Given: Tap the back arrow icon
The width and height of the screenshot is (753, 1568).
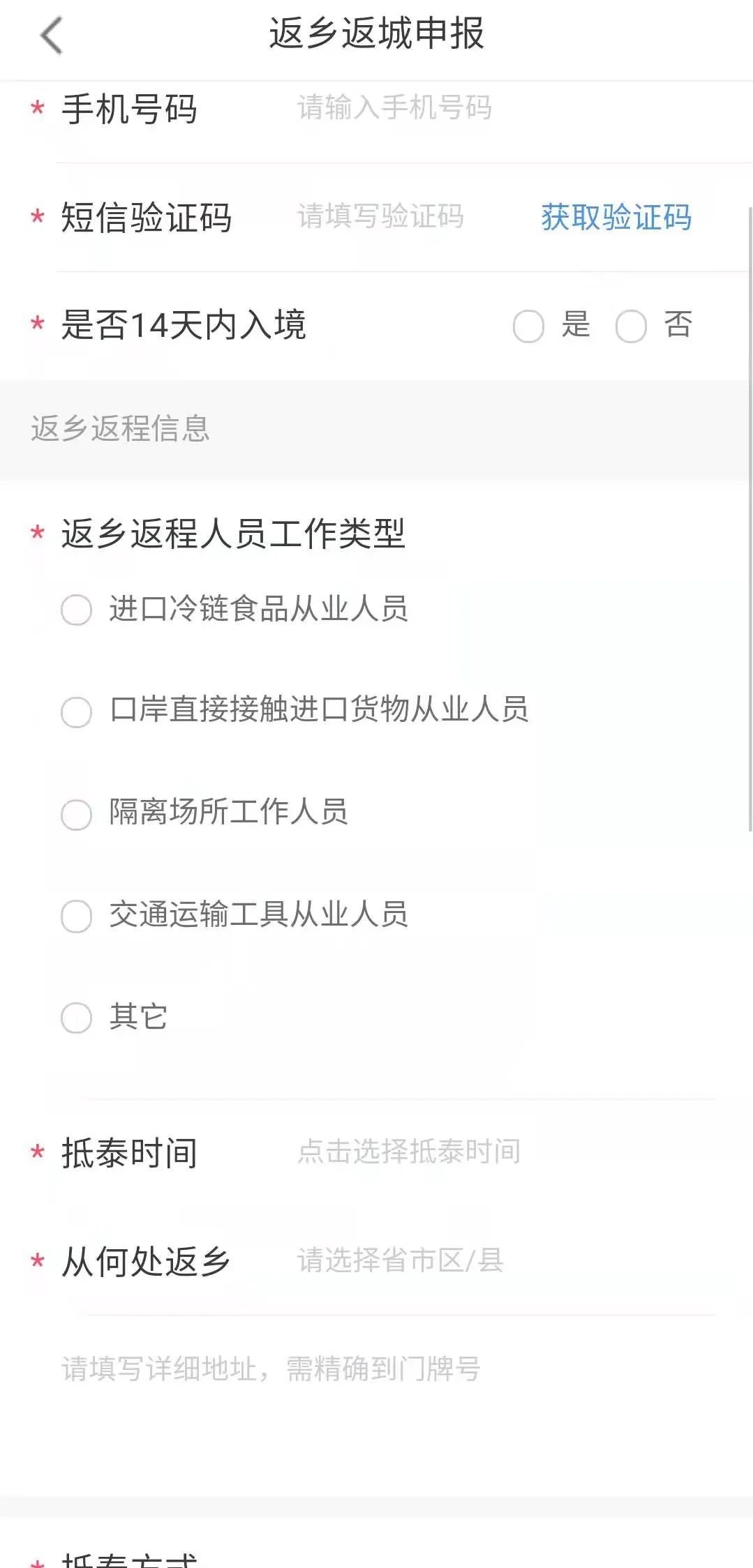Looking at the screenshot, I should click(x=52, y=35).
